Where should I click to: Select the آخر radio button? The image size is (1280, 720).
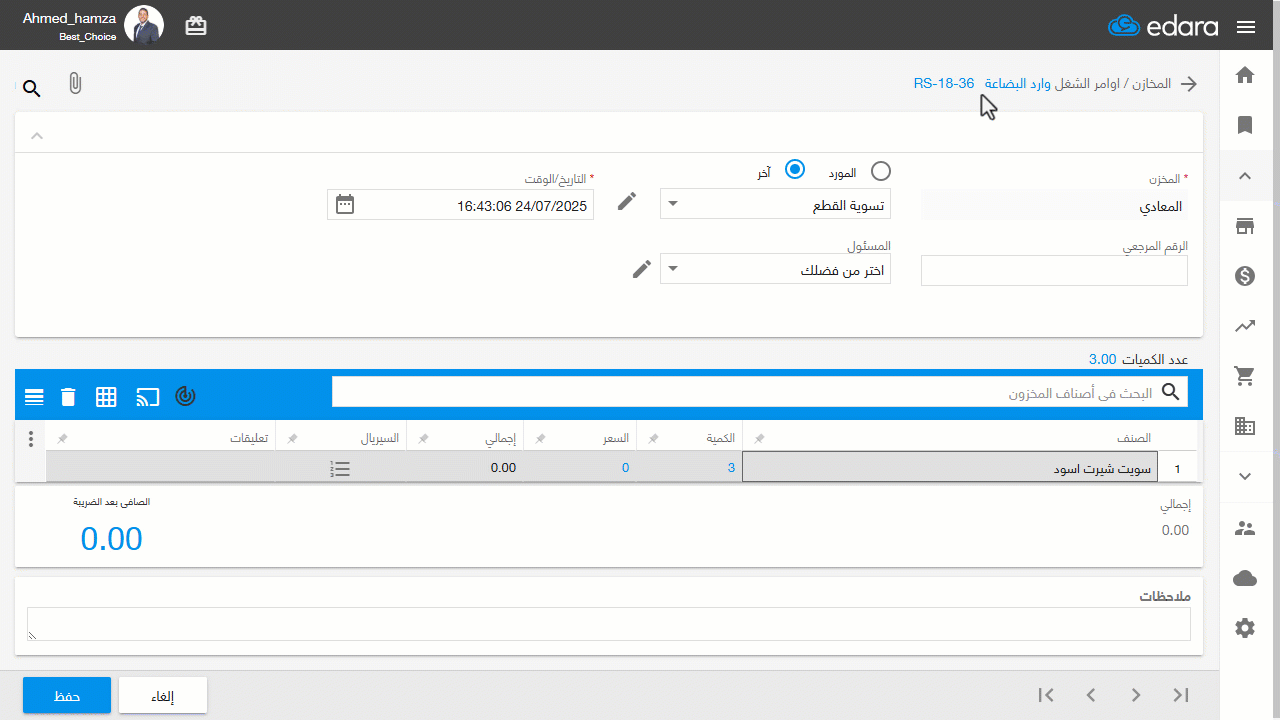click(795, 170)
